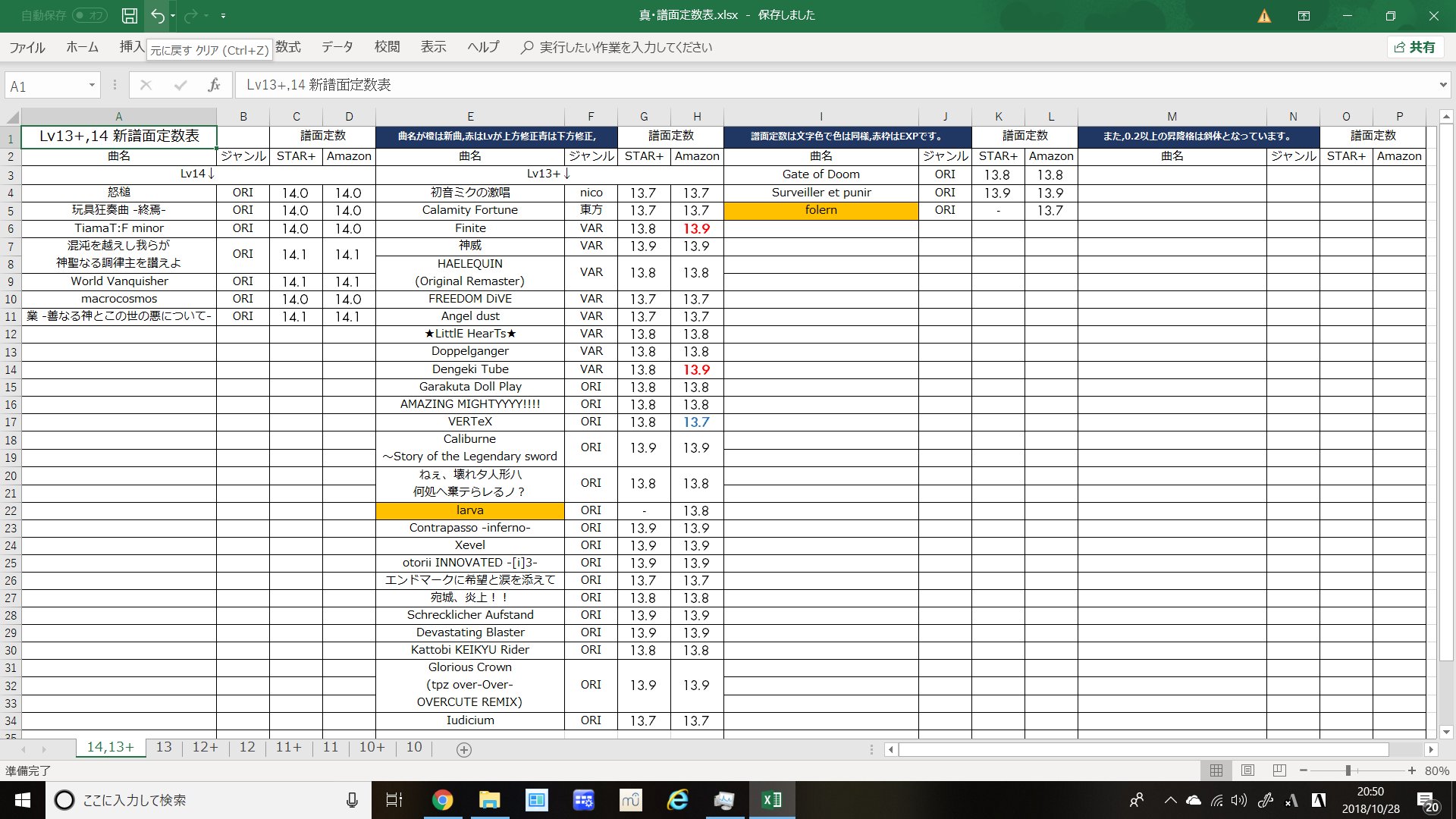
Task: Expand the Name Box dropdown
Action: (92, 85)
